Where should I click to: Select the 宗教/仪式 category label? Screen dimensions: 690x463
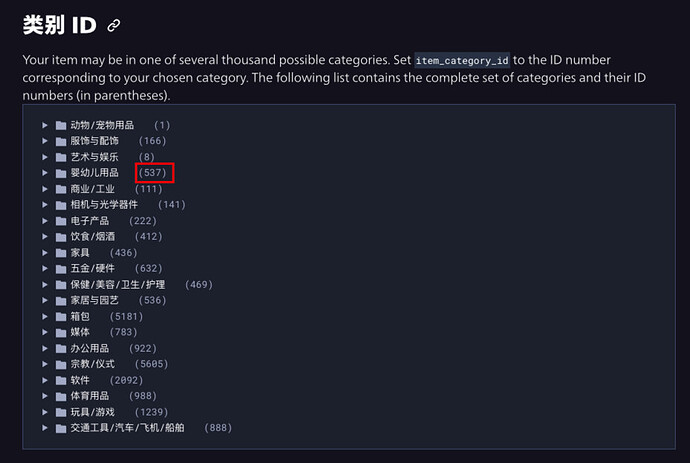click(92, 364)
